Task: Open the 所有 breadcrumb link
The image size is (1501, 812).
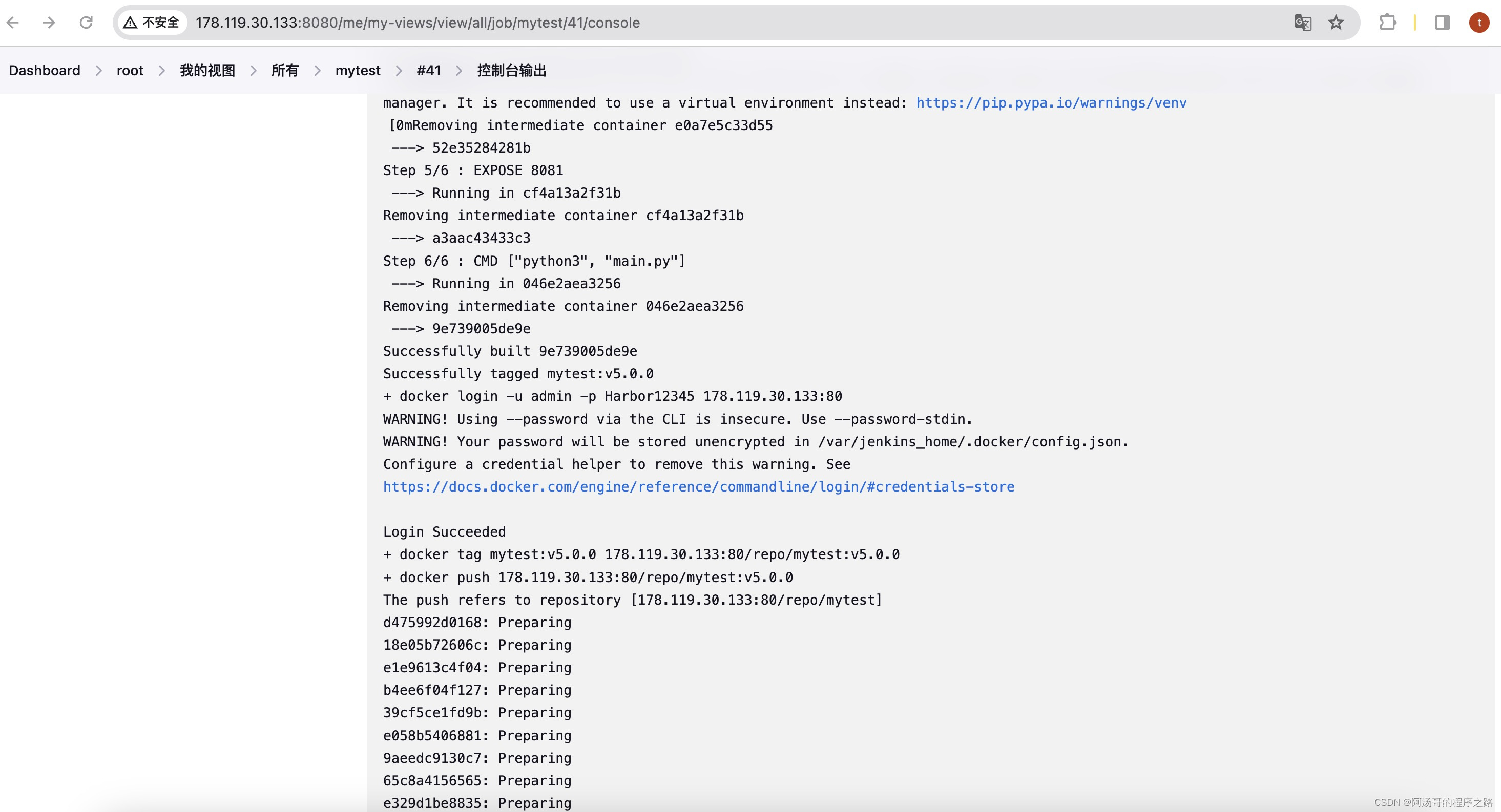Action: tap(285, 71)
